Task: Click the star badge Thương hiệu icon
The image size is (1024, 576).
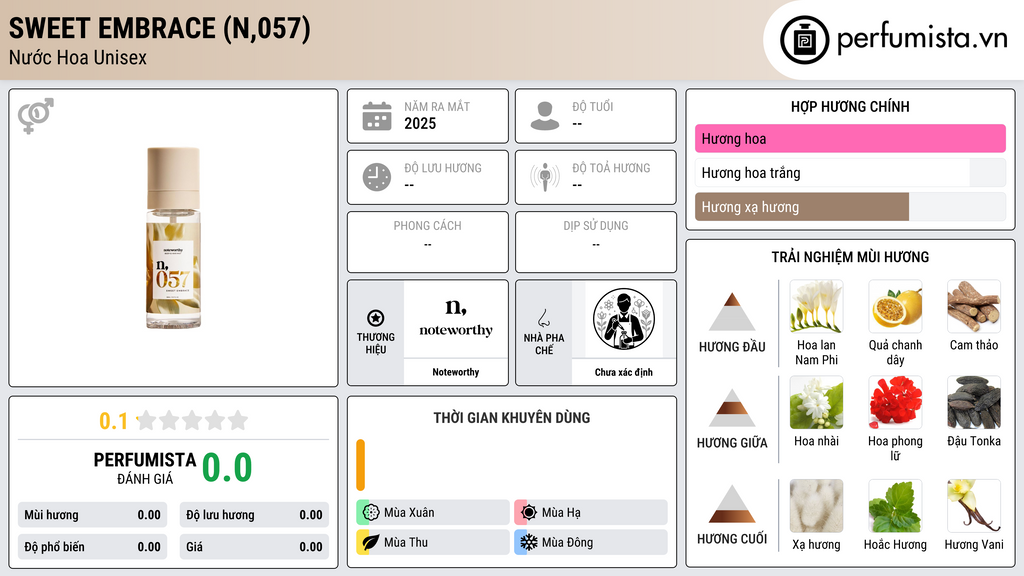Action: [376, 318]
